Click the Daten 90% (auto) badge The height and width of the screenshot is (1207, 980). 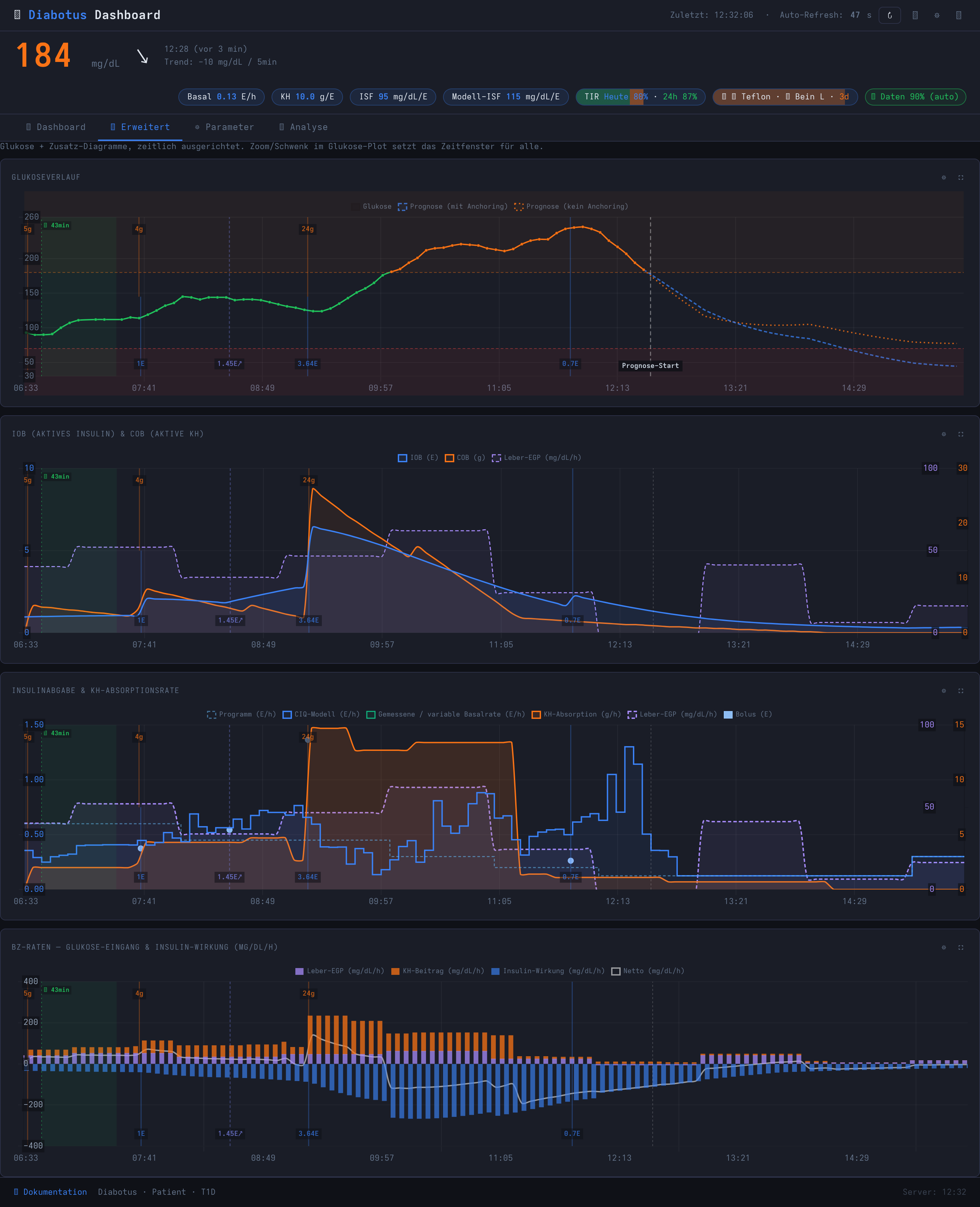(x=915, y=97)
